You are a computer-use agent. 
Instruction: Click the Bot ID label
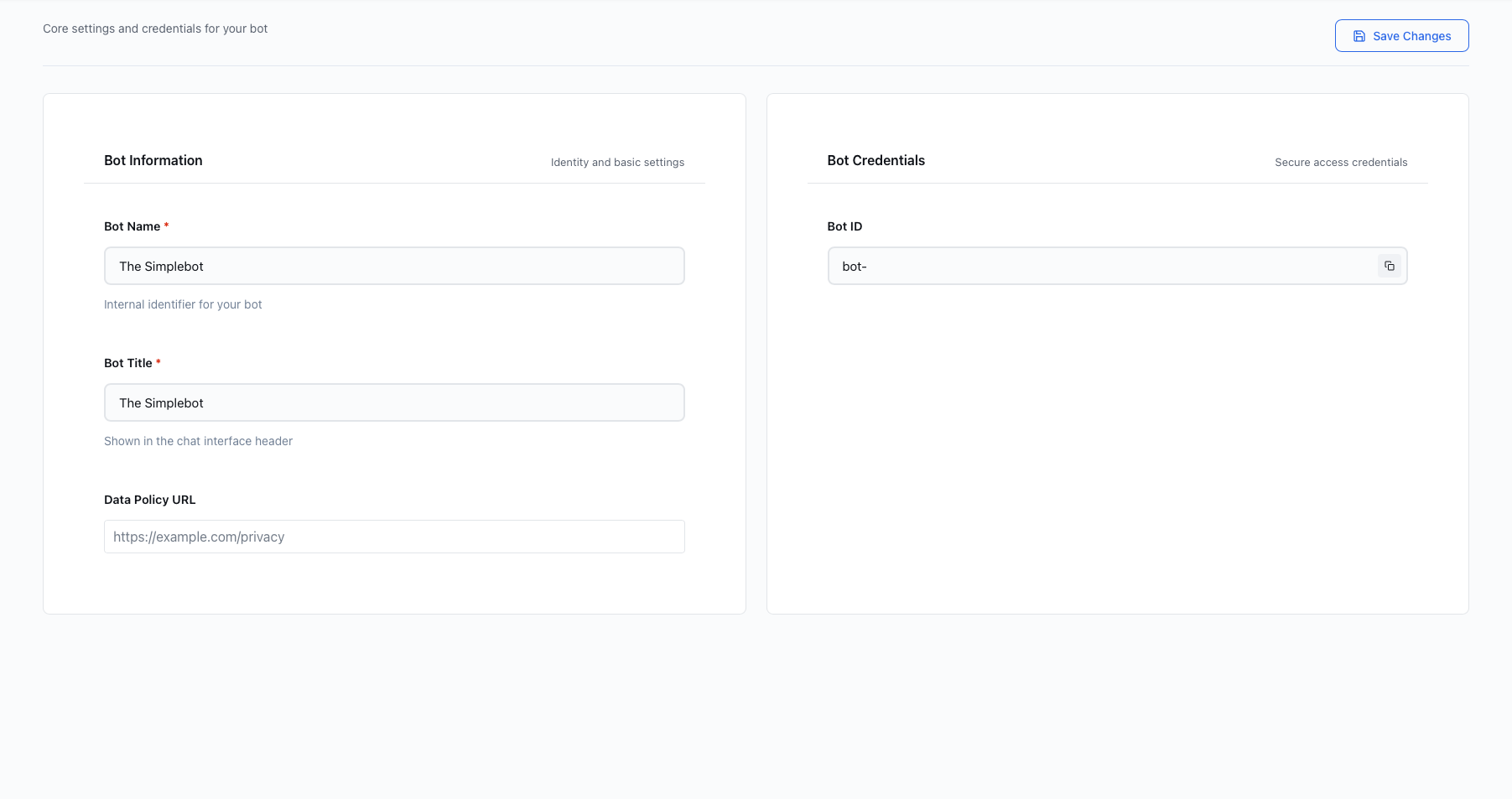pos(844,226)
